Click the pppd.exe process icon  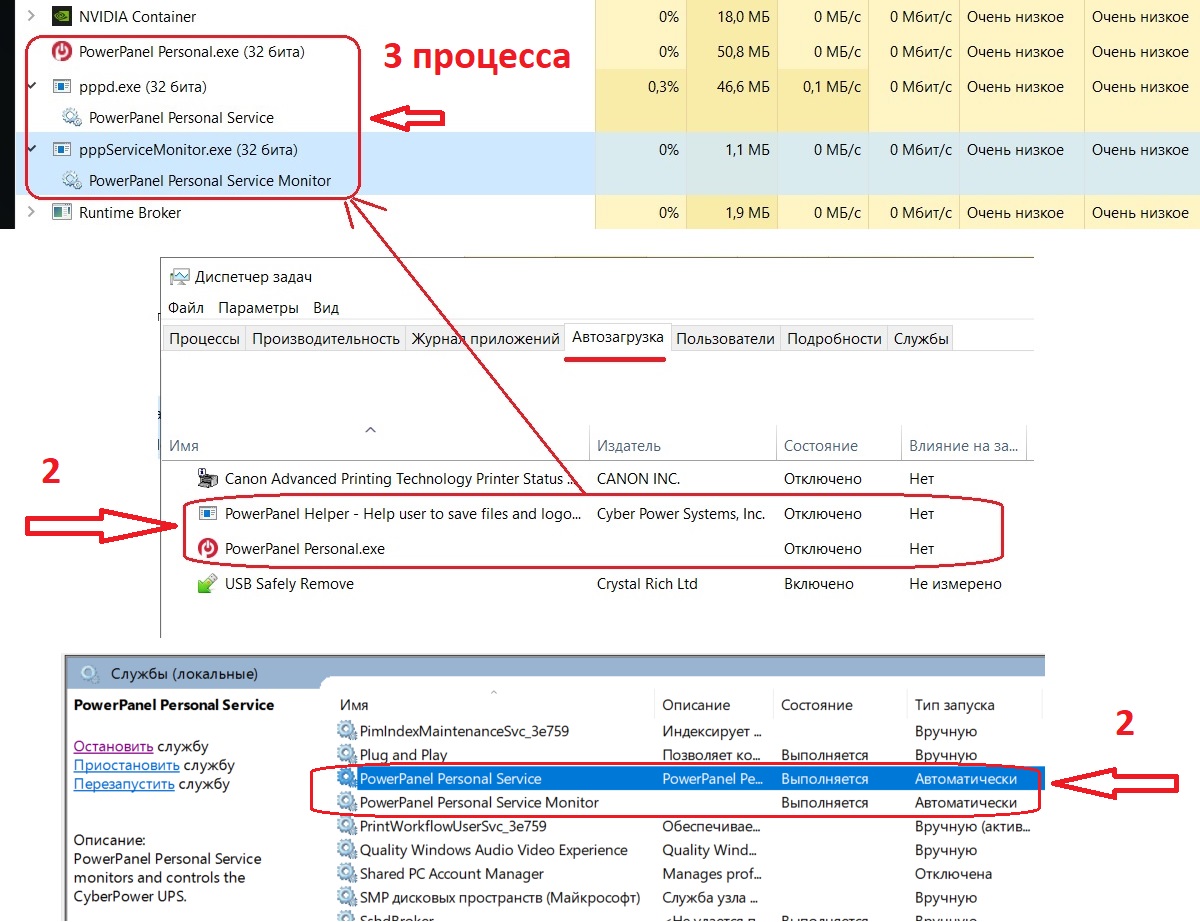pyautogui.click(x=62, y=87)
